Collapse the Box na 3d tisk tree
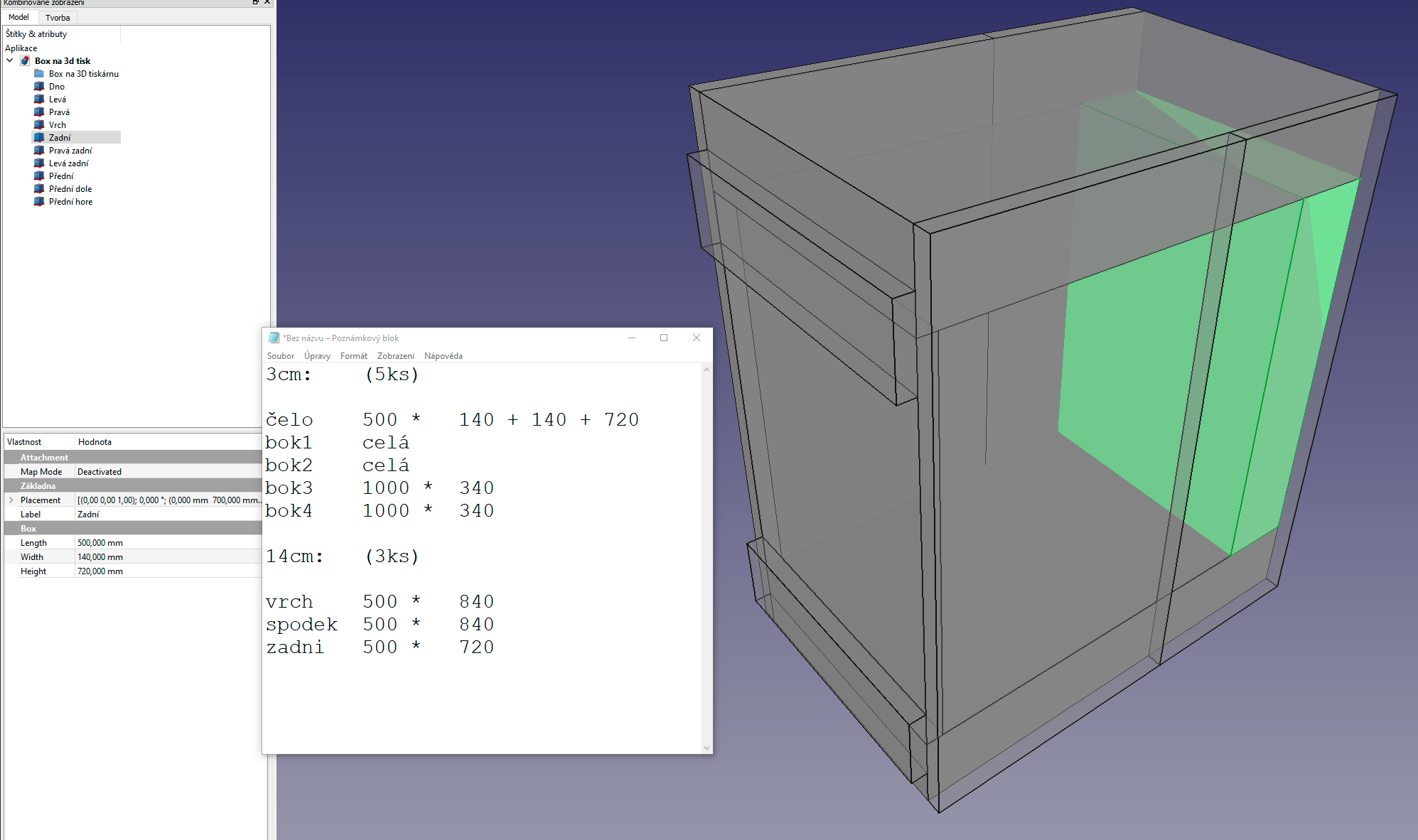This screenshot has height=840, width=1418. [10, 61]
